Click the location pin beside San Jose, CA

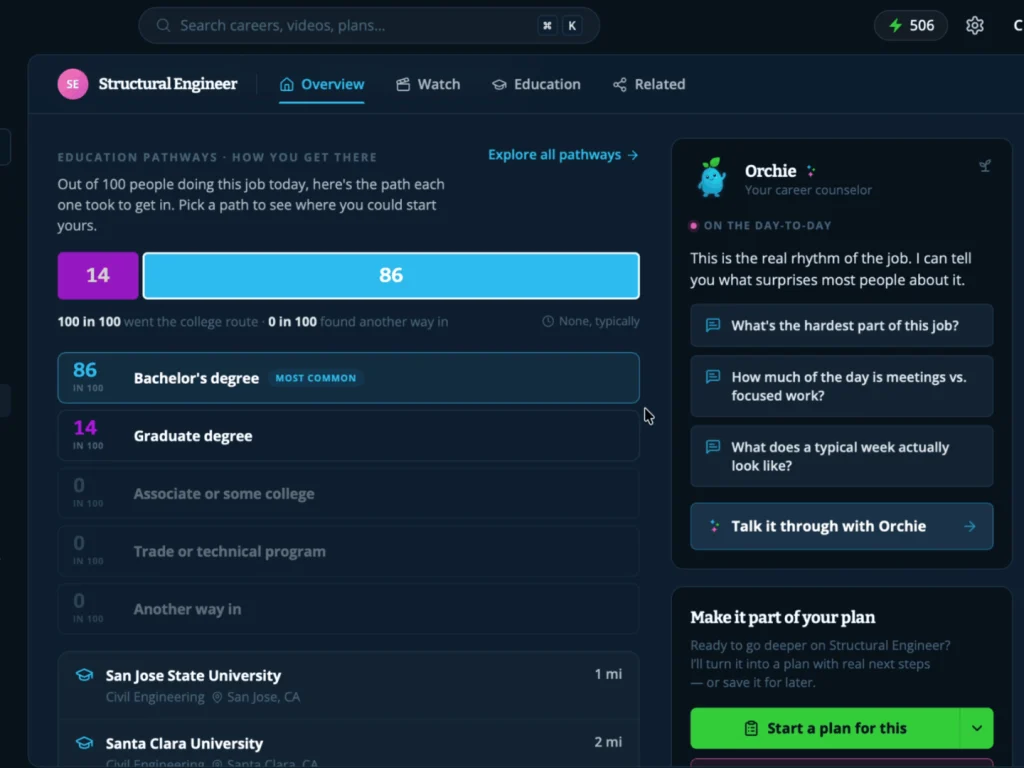tap(217, 697)
